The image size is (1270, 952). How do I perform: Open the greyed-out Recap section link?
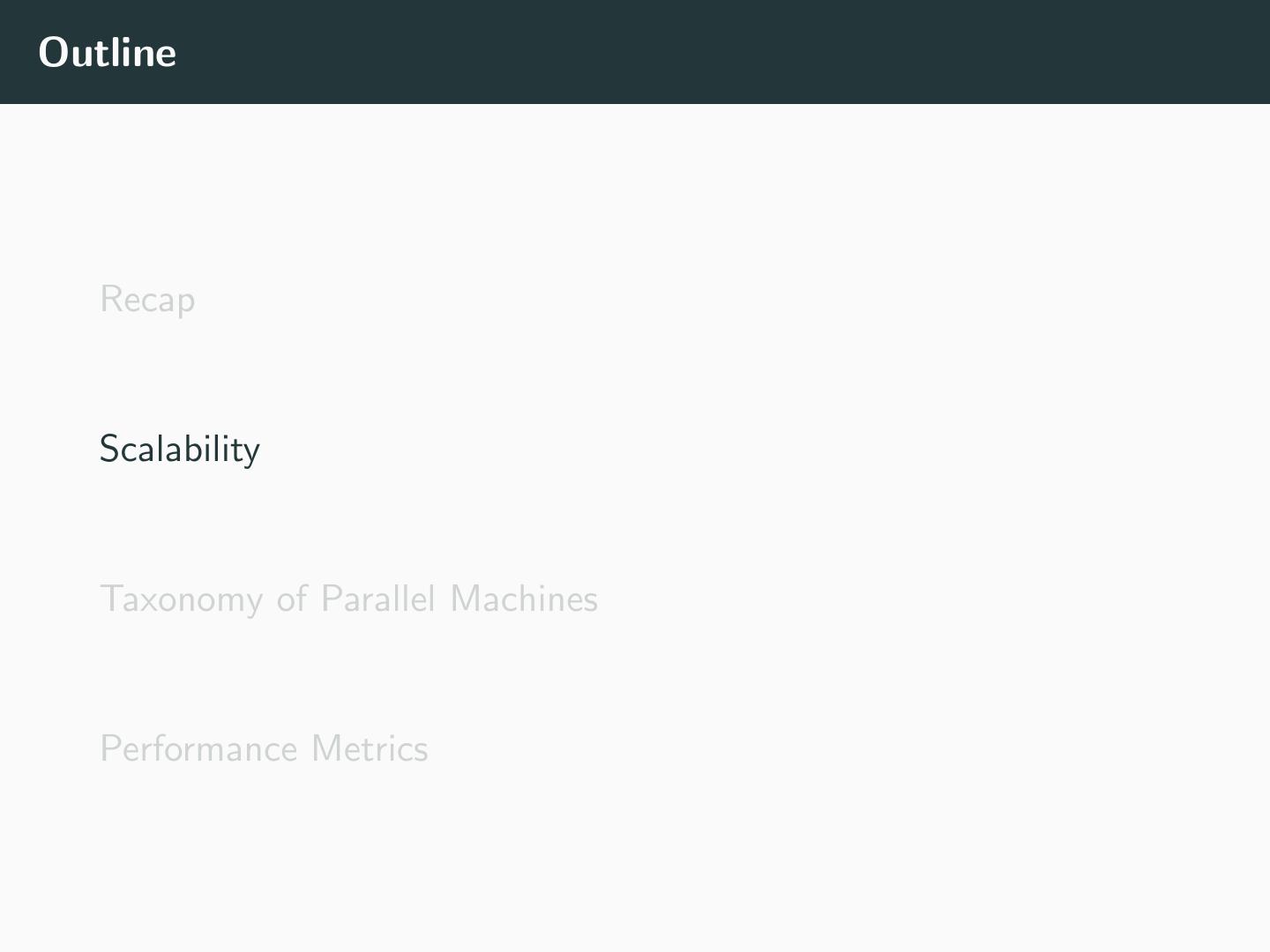pyautogui.click(x=147, y=300)
